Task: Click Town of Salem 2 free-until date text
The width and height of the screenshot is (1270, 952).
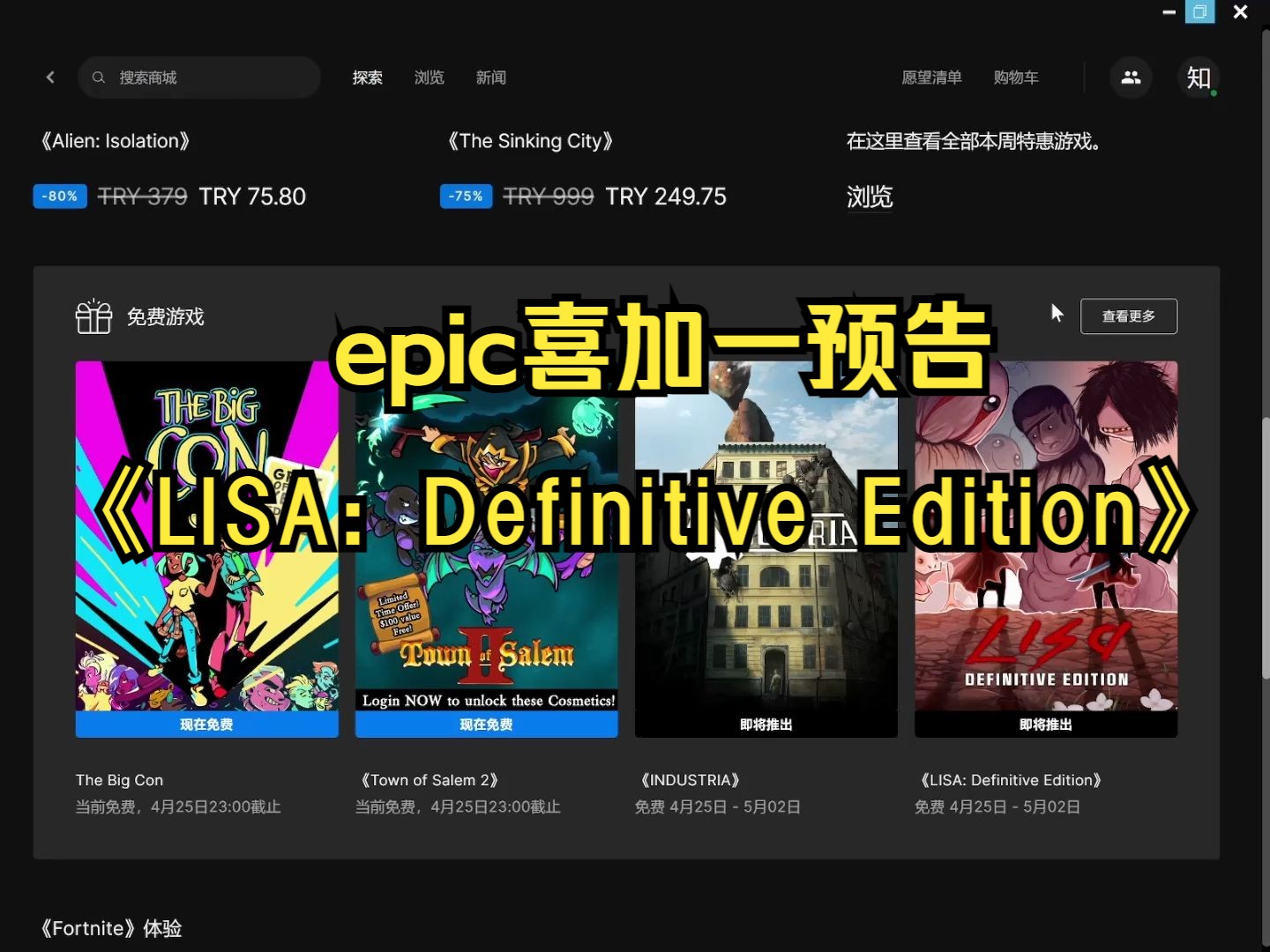Action: click(458, 807)
